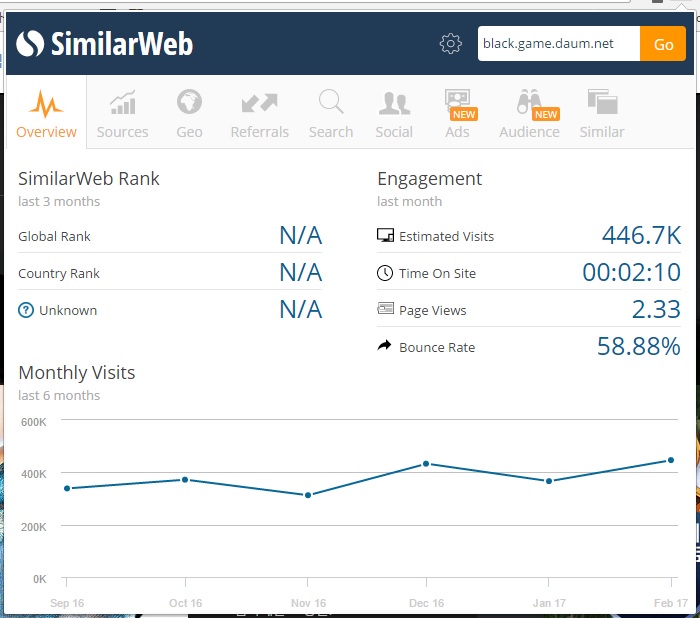This screenshot has width=700, height=618.
Task: Click the 400K axis label
Action: pos(33,474)
